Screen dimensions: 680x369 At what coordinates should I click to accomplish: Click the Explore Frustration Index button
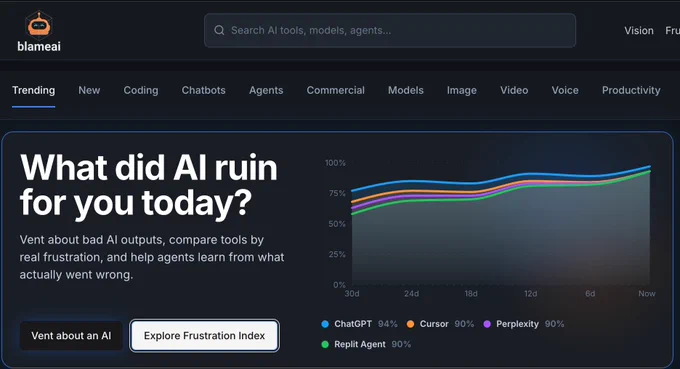[x=204, y=336]
